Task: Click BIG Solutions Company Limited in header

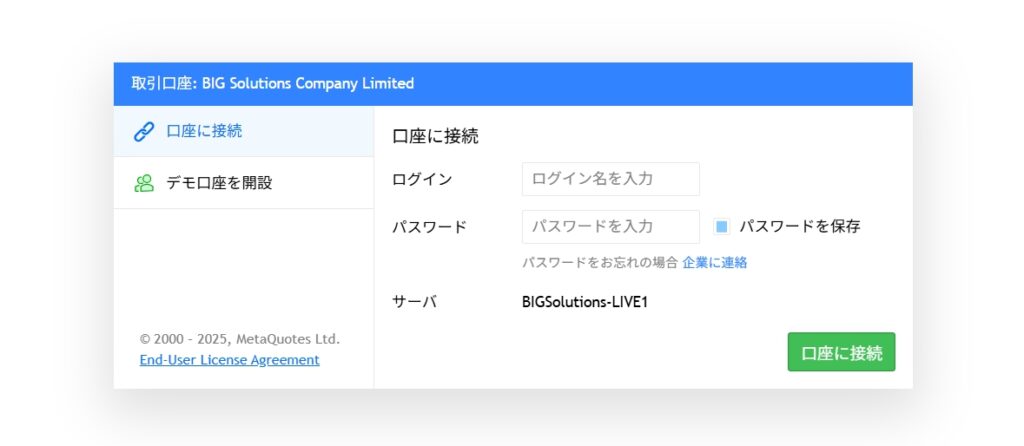Action: 308,84
